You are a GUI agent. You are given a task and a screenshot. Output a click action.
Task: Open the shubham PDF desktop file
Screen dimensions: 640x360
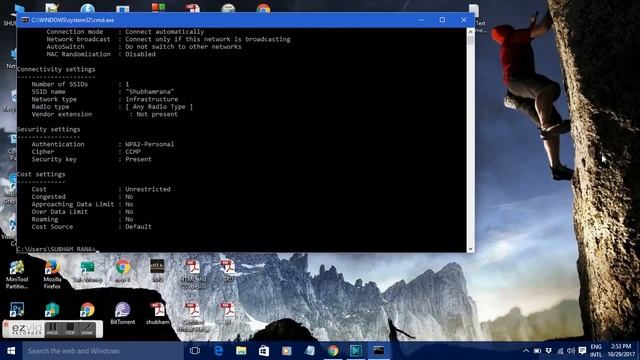coord(158,313)
